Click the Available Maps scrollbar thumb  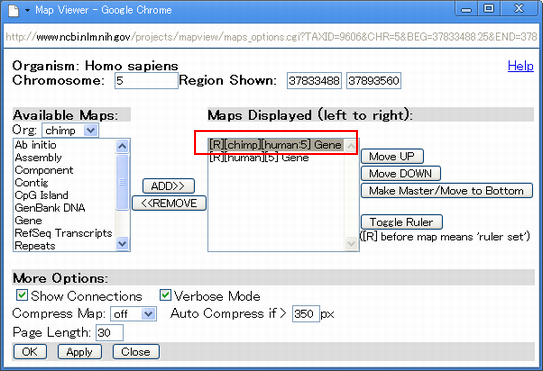122,182
